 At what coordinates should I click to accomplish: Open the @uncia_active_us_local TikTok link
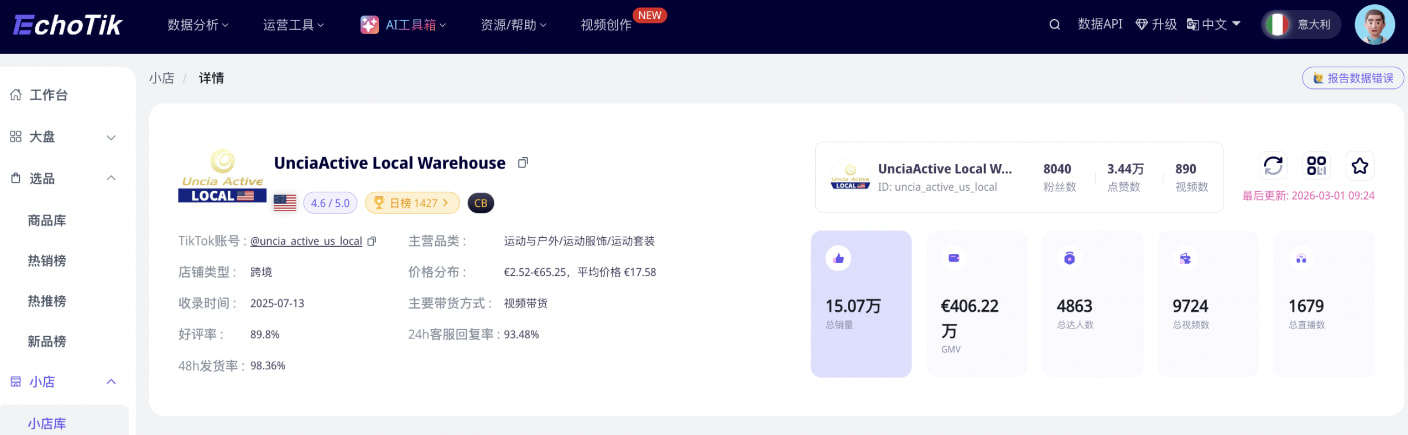coord(306,241)
